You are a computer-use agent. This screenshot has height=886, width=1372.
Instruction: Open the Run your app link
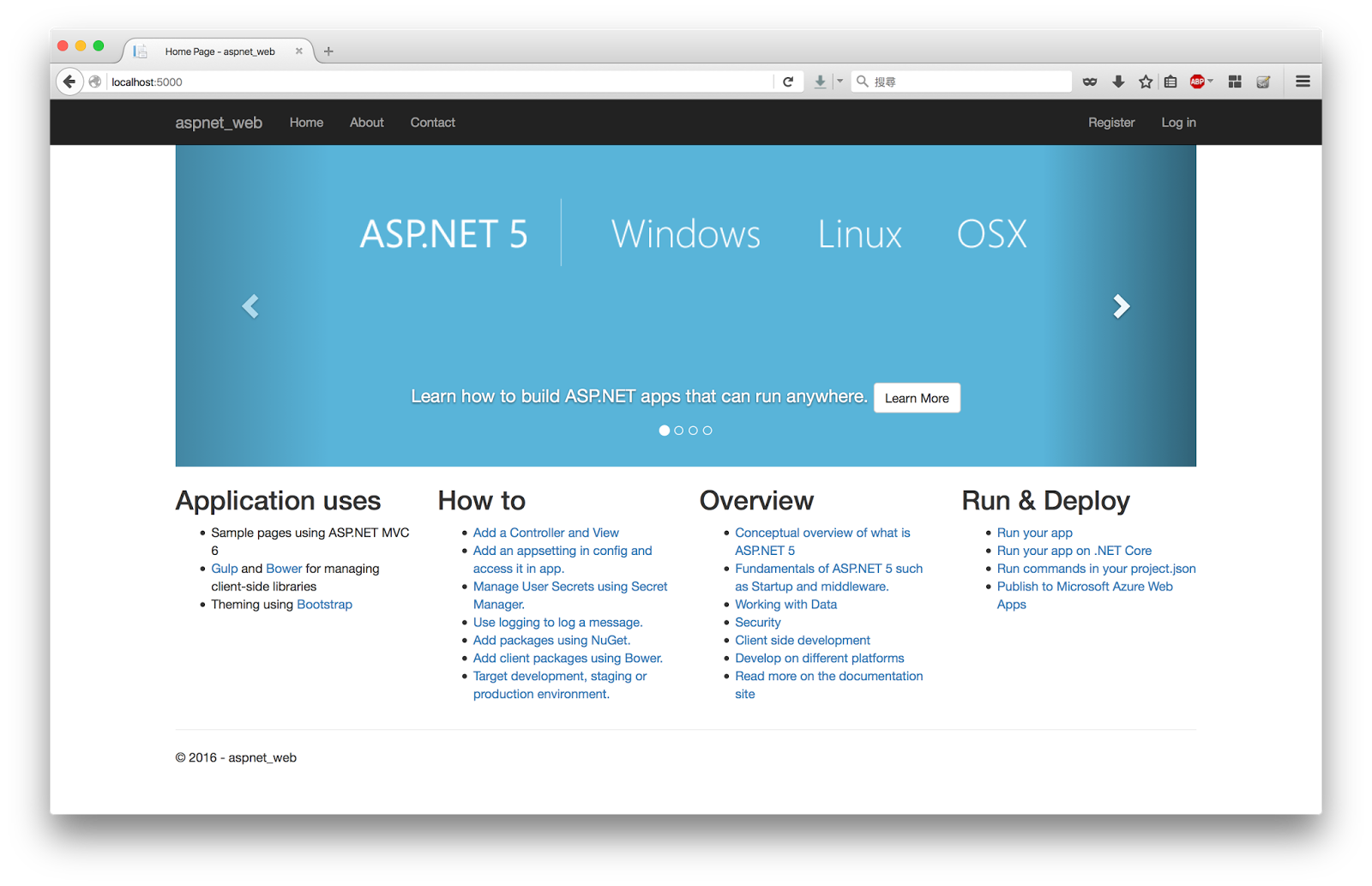point(1035,533)
